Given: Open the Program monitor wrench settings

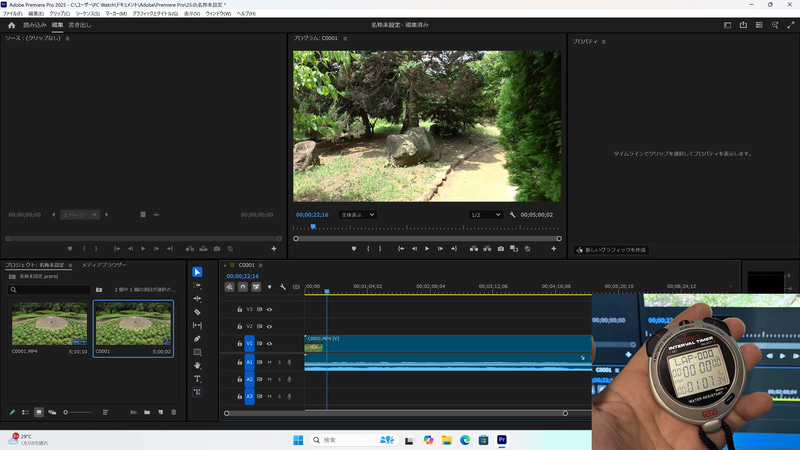Looking at the screenshot, I should click(512, 215).
